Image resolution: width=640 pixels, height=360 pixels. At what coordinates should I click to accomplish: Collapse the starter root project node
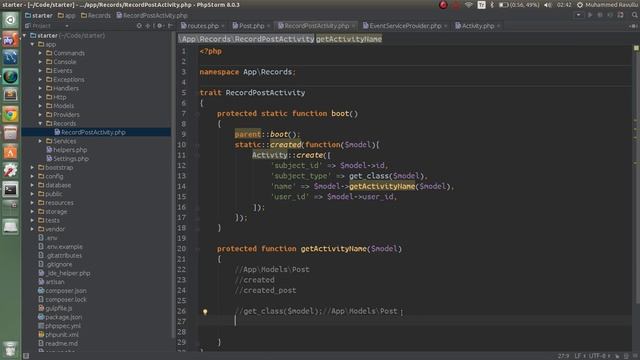[25, 36]
